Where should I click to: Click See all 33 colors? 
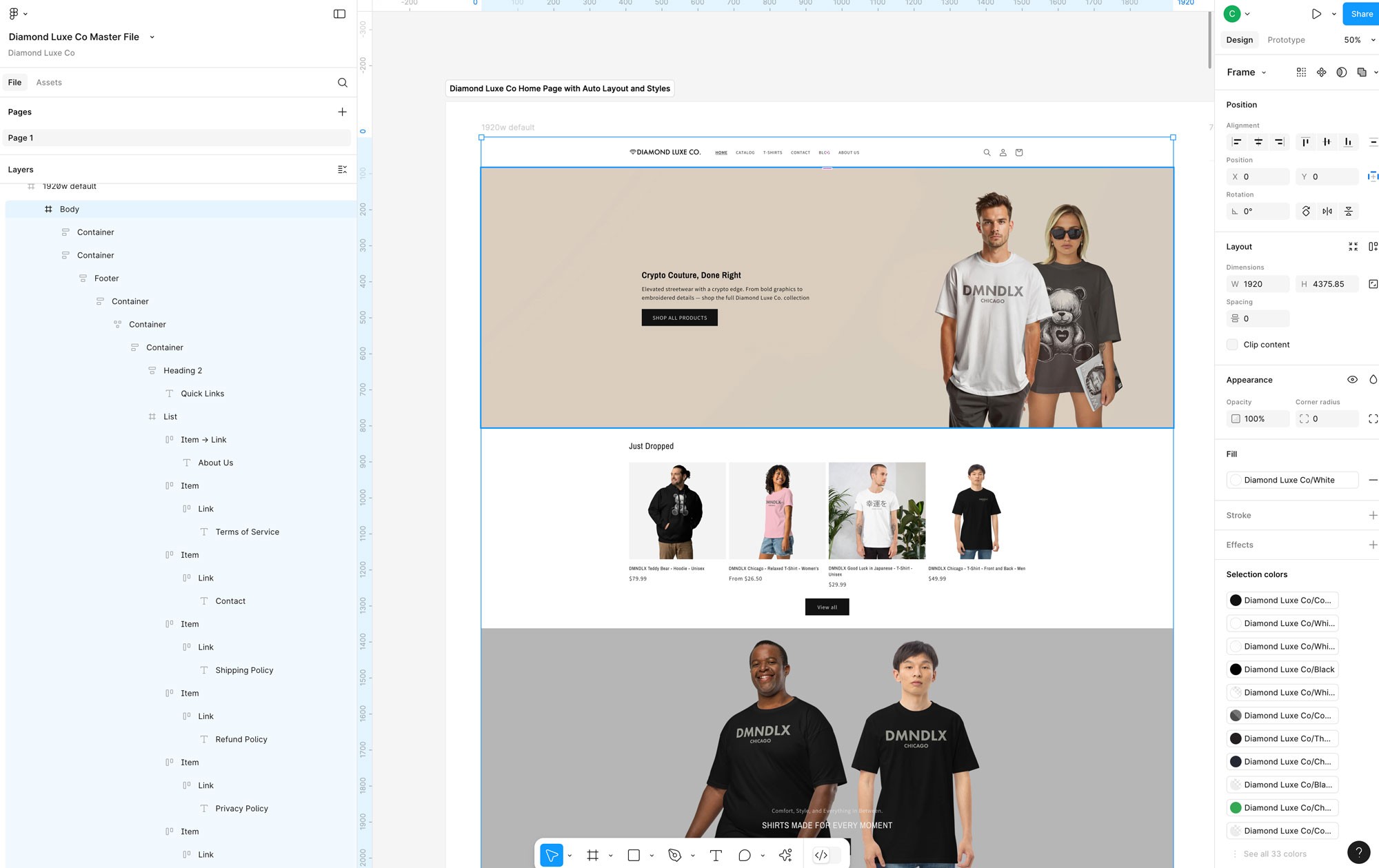(x=1275, y=854)
